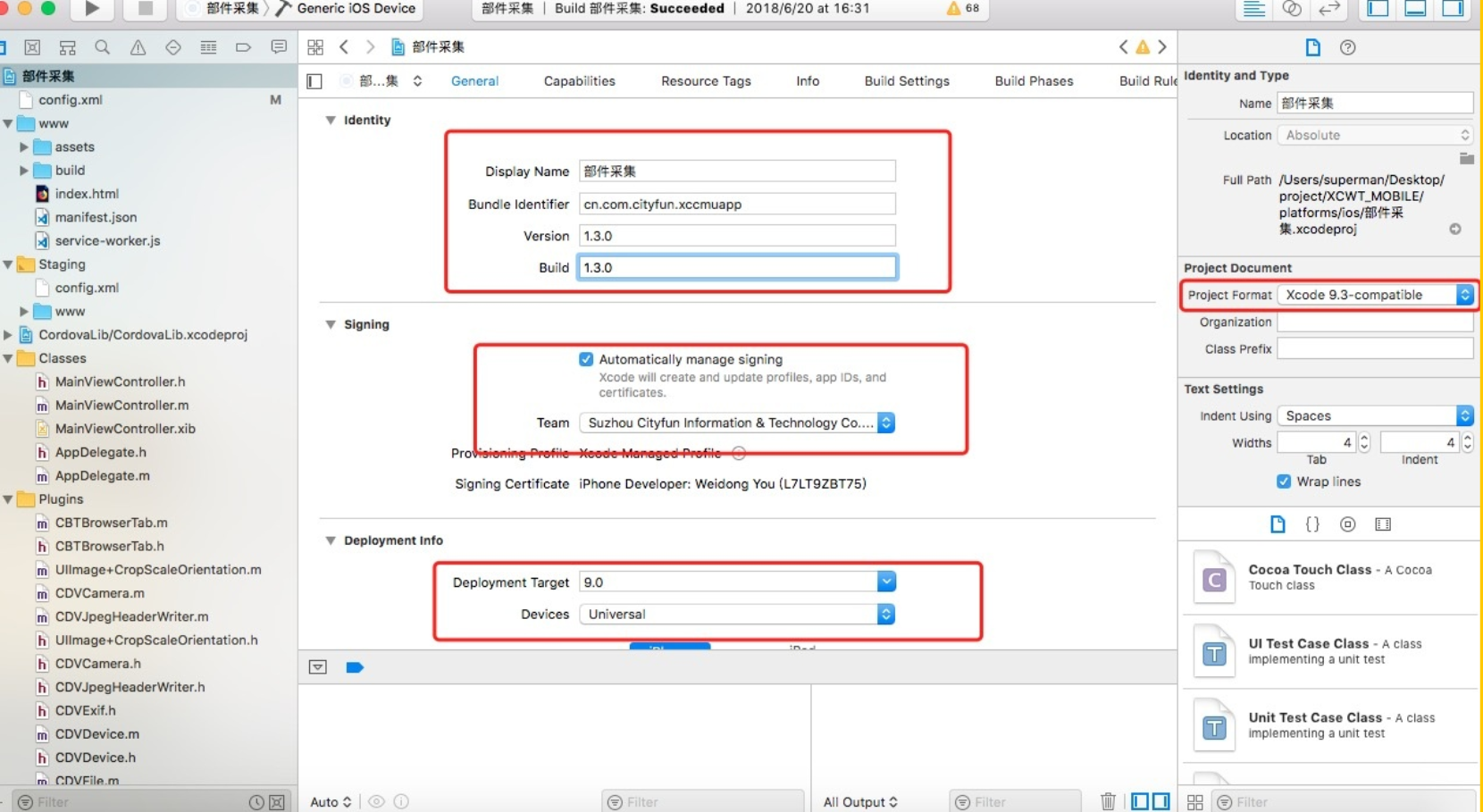Clear the console with trash icon
Image resolution: width=1483 pixels, height=812 pixels.
click(x=1108, y=801)
